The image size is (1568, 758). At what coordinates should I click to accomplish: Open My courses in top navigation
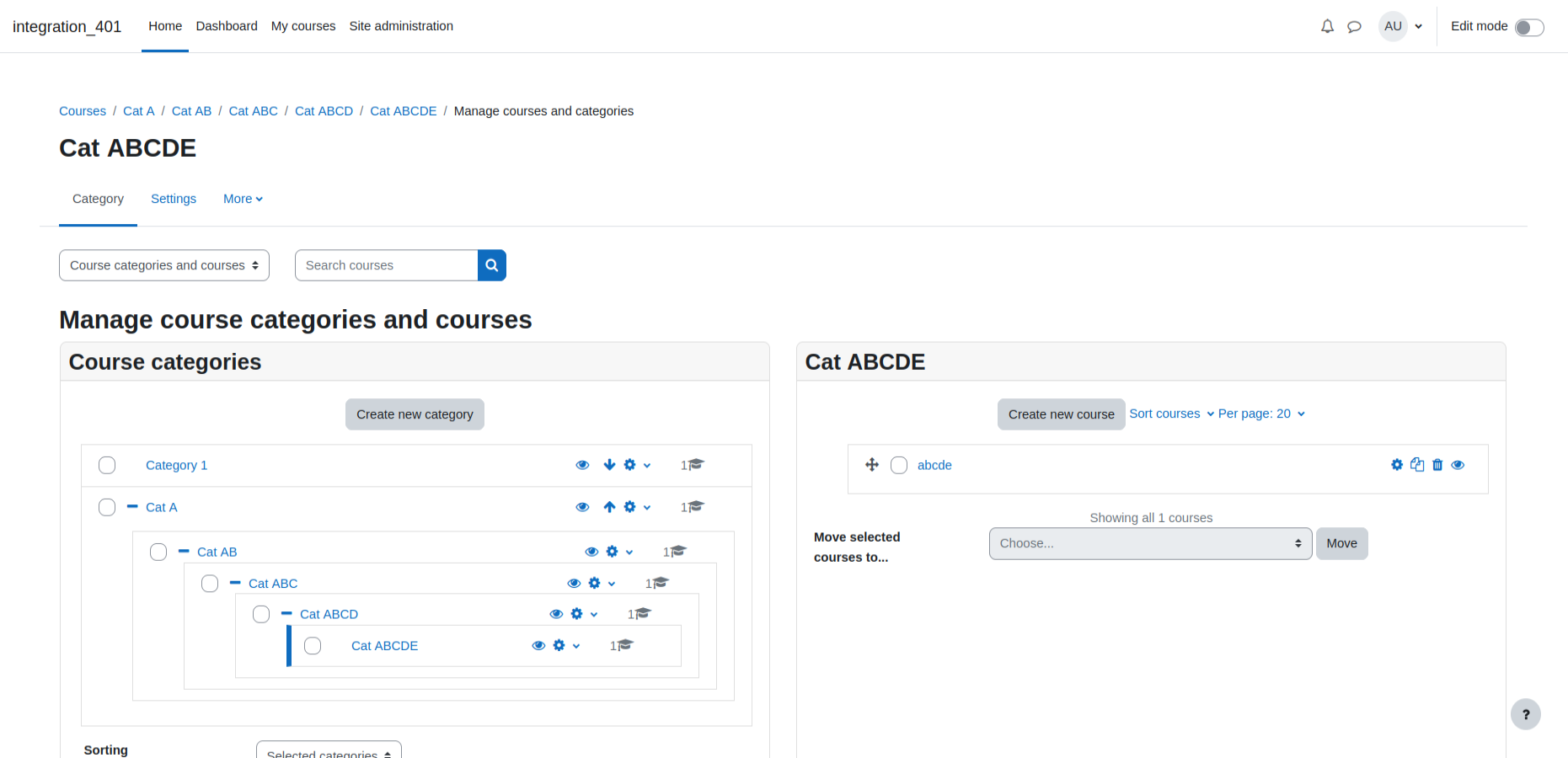click(303, 26)
